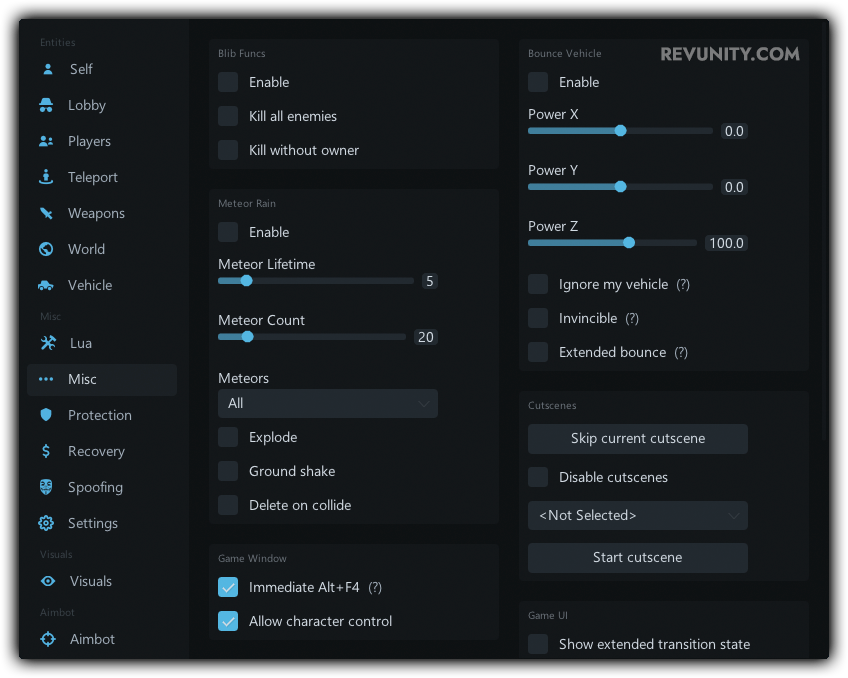Click the Weapons icon in sidebar
848x678 pixels.
click(x=46, y=213)
